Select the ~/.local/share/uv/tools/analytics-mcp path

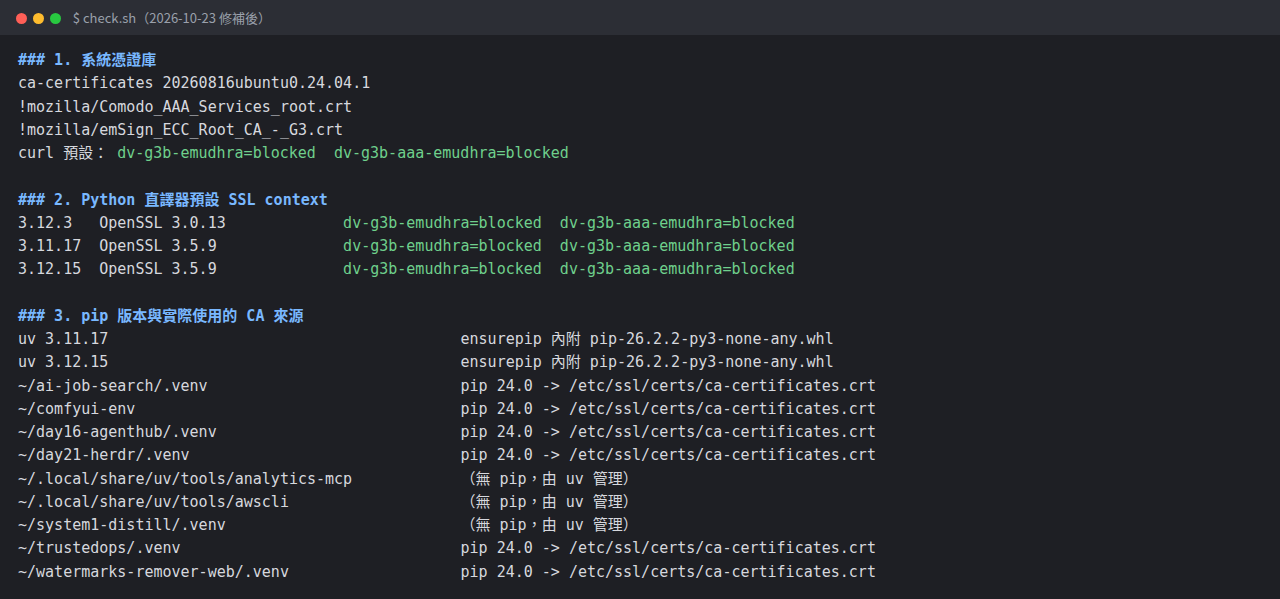(x=185, y=478)
